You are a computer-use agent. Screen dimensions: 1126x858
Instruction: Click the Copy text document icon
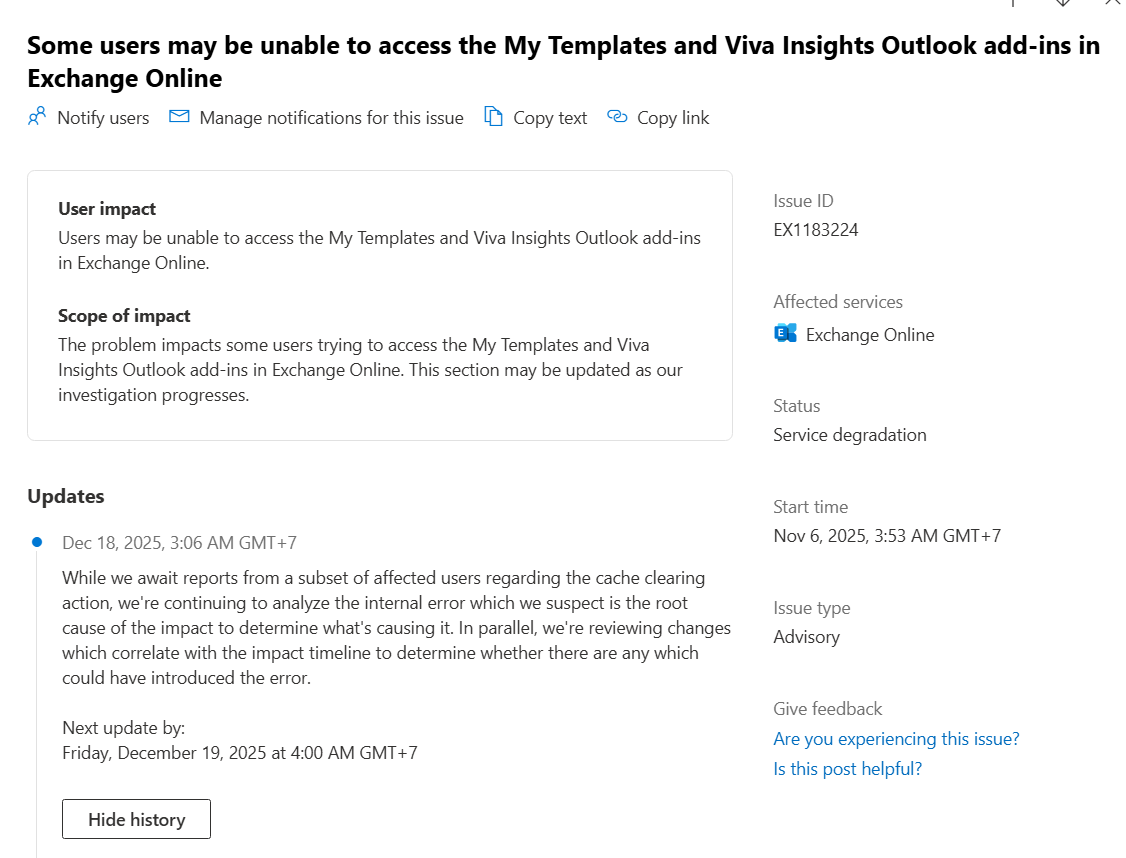(493, 116)
